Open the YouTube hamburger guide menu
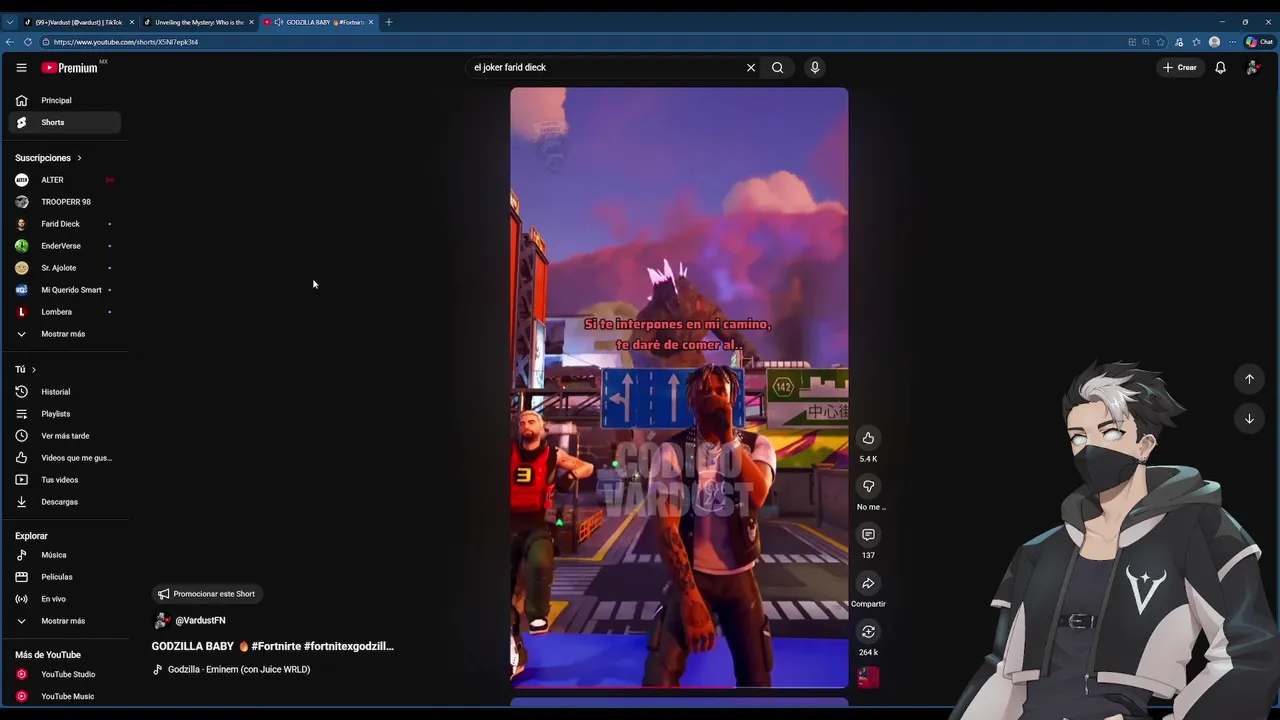Image resolution: width=1280 pixels, height=720 pixels. pyautogui.click(x=21, y=67)
